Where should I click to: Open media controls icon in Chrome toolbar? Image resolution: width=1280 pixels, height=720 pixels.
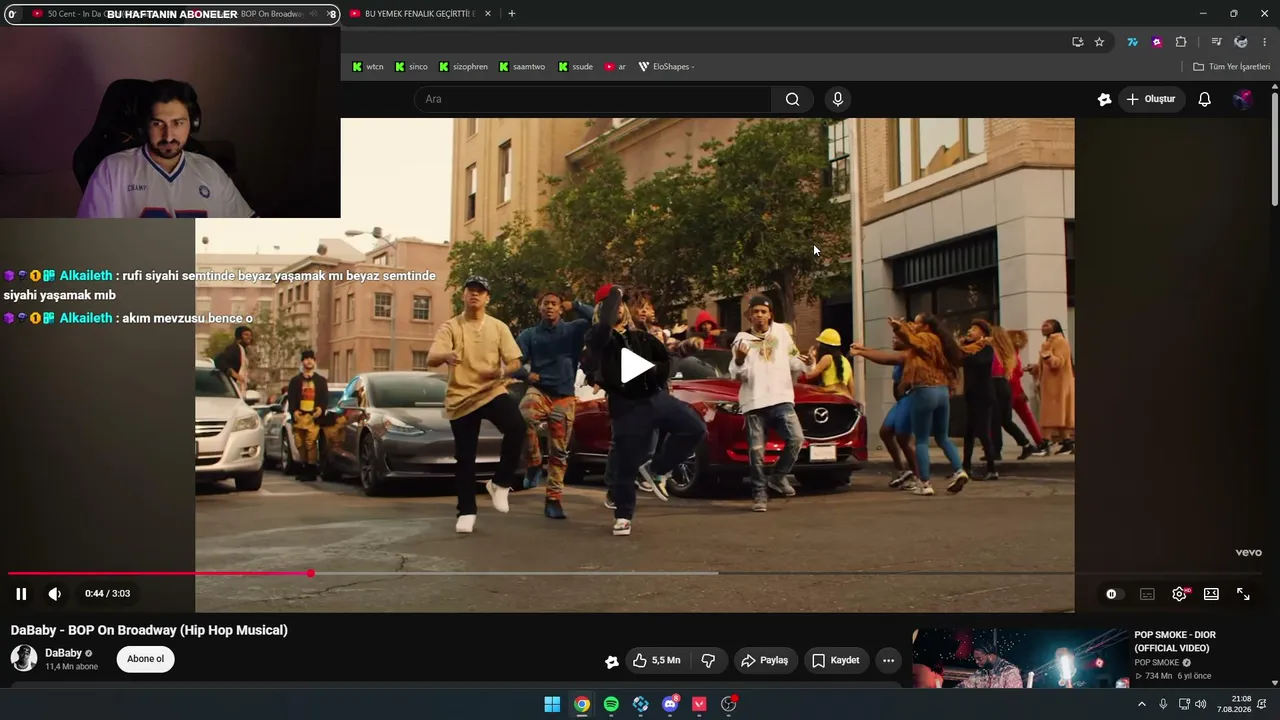click(1216, 42)
